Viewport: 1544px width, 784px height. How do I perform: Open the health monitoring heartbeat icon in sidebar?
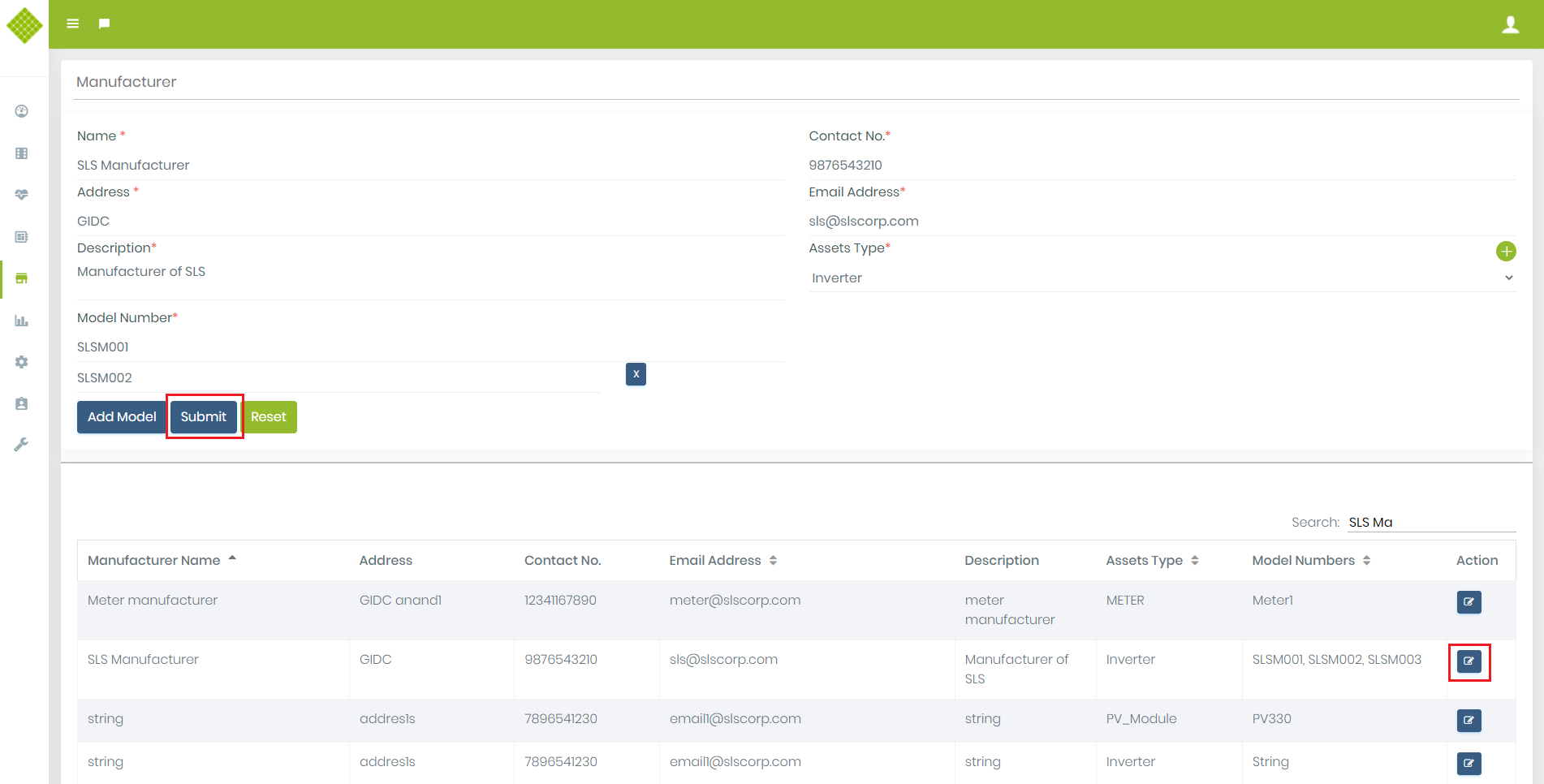point(21,195)
